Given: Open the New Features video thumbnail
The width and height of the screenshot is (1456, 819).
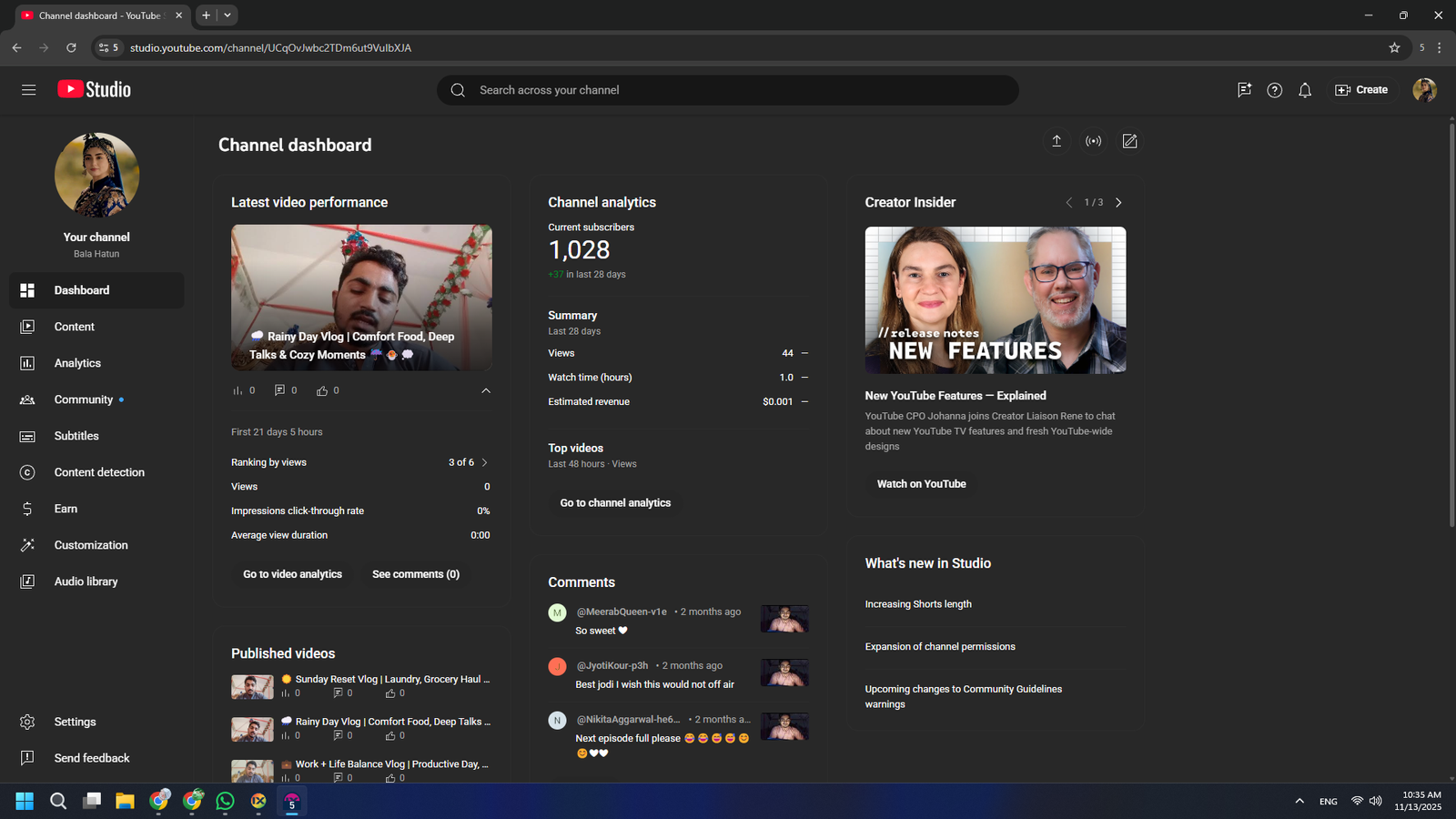Looking at the screenshot, I should click(x=995, y=300).
